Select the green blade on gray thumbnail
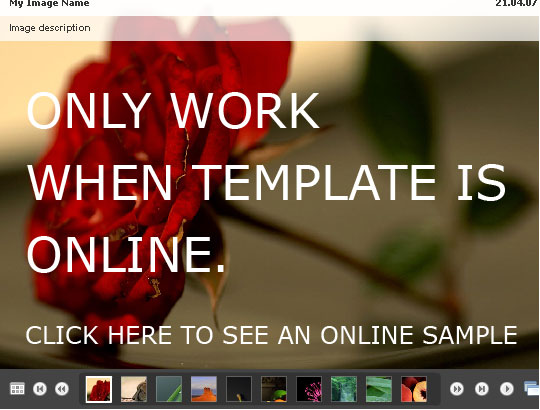The height and width of the screenshot is (410, 540). 169,389
